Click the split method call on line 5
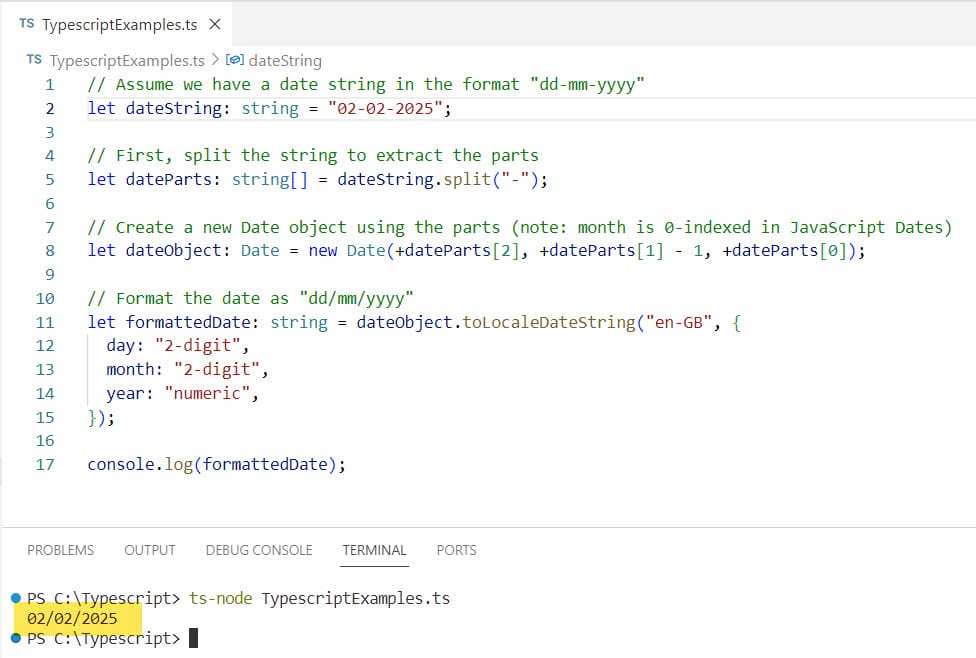 pyautogui.click(x=467, y=180)
